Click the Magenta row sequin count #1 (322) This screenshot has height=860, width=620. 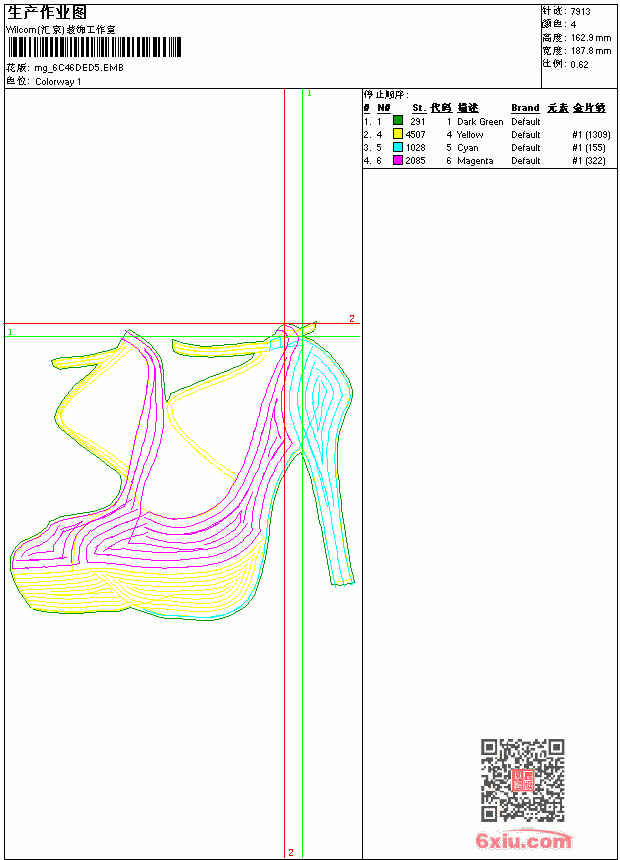pyautogui.click(x=589, y=161)
